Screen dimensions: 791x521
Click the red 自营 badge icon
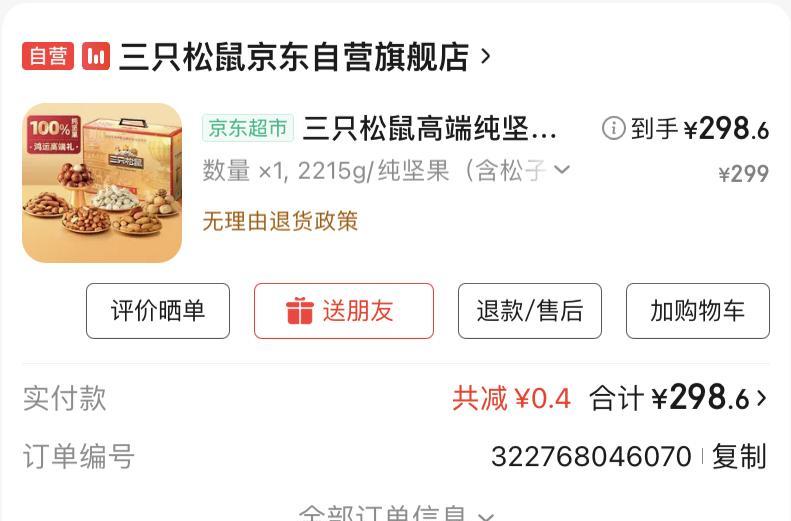point(48,55)
